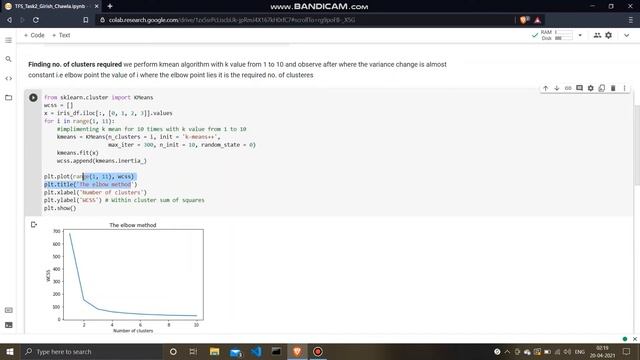Open the terminal panel at sidebar bottom

[x=8, y=325]
